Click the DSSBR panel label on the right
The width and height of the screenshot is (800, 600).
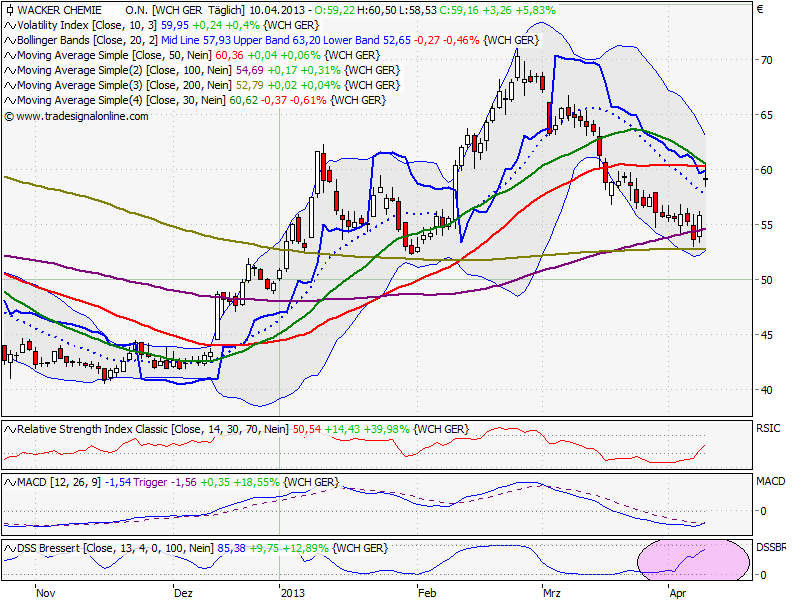click(770, 546)
